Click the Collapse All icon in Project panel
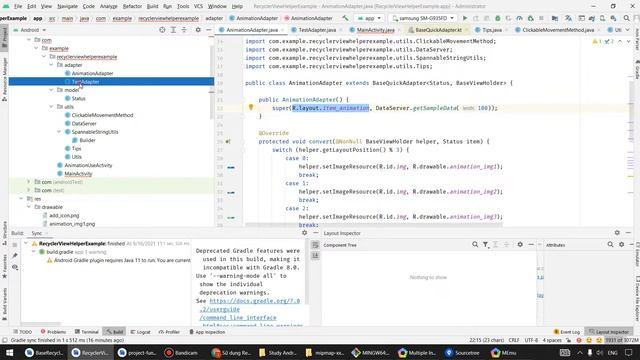 pyautogui.click(x=184, y=30)
